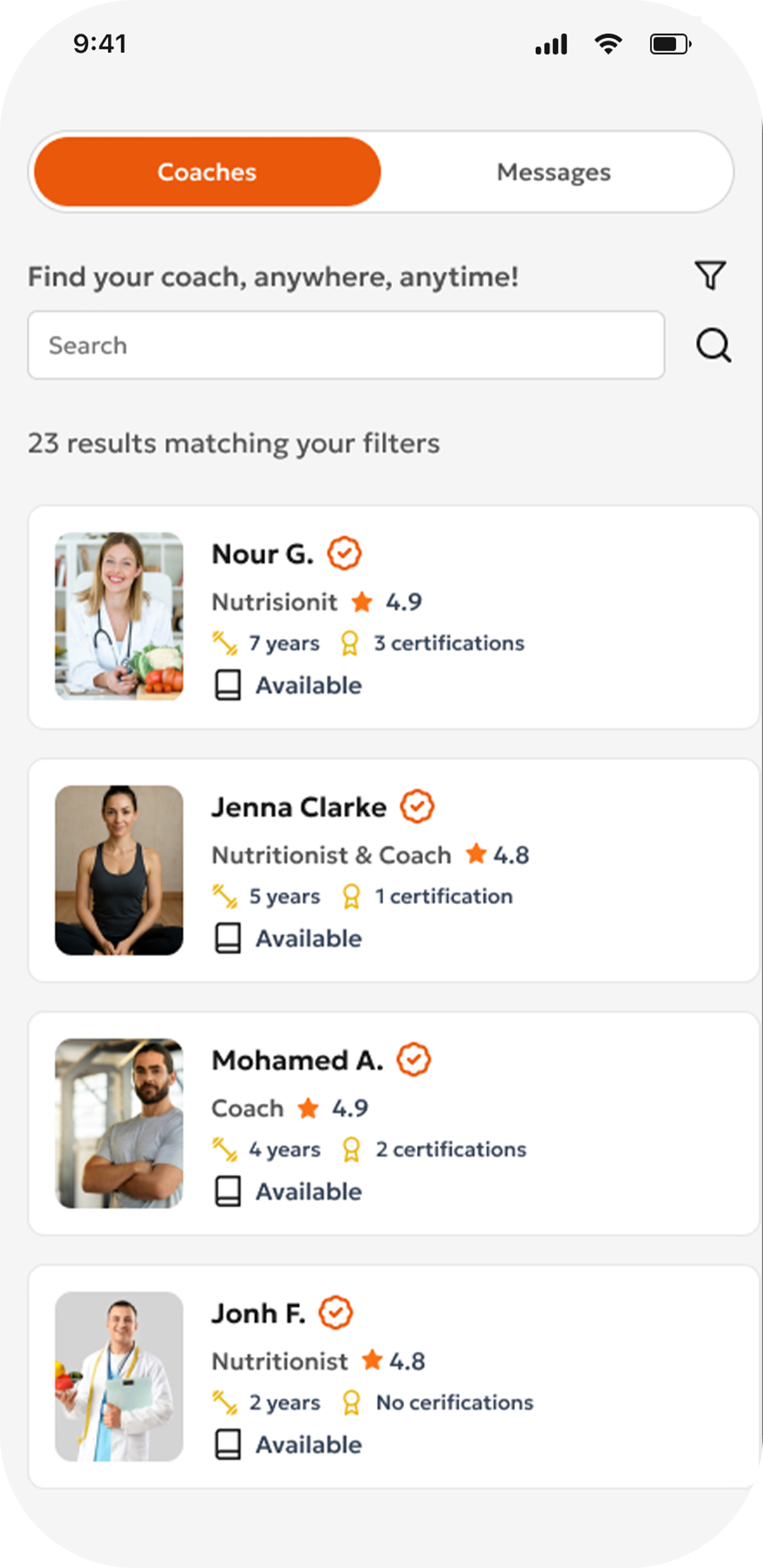Image resolution: width=763 pixels, height=1568 pixels.
Task: Select the Mohamed A. coach name
Action: point(297,1060)
